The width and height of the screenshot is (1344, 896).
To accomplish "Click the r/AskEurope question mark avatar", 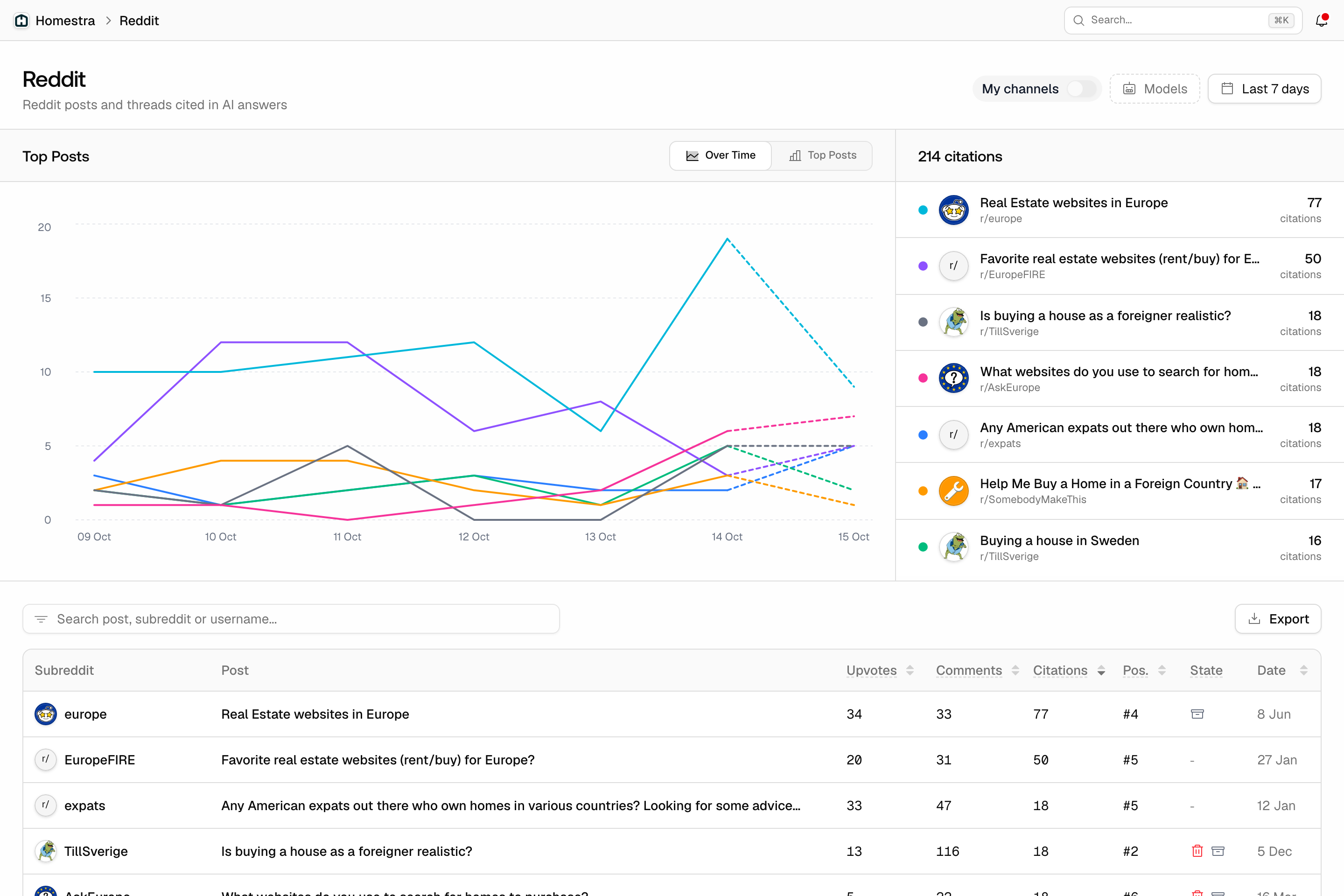I will (953, 378).
